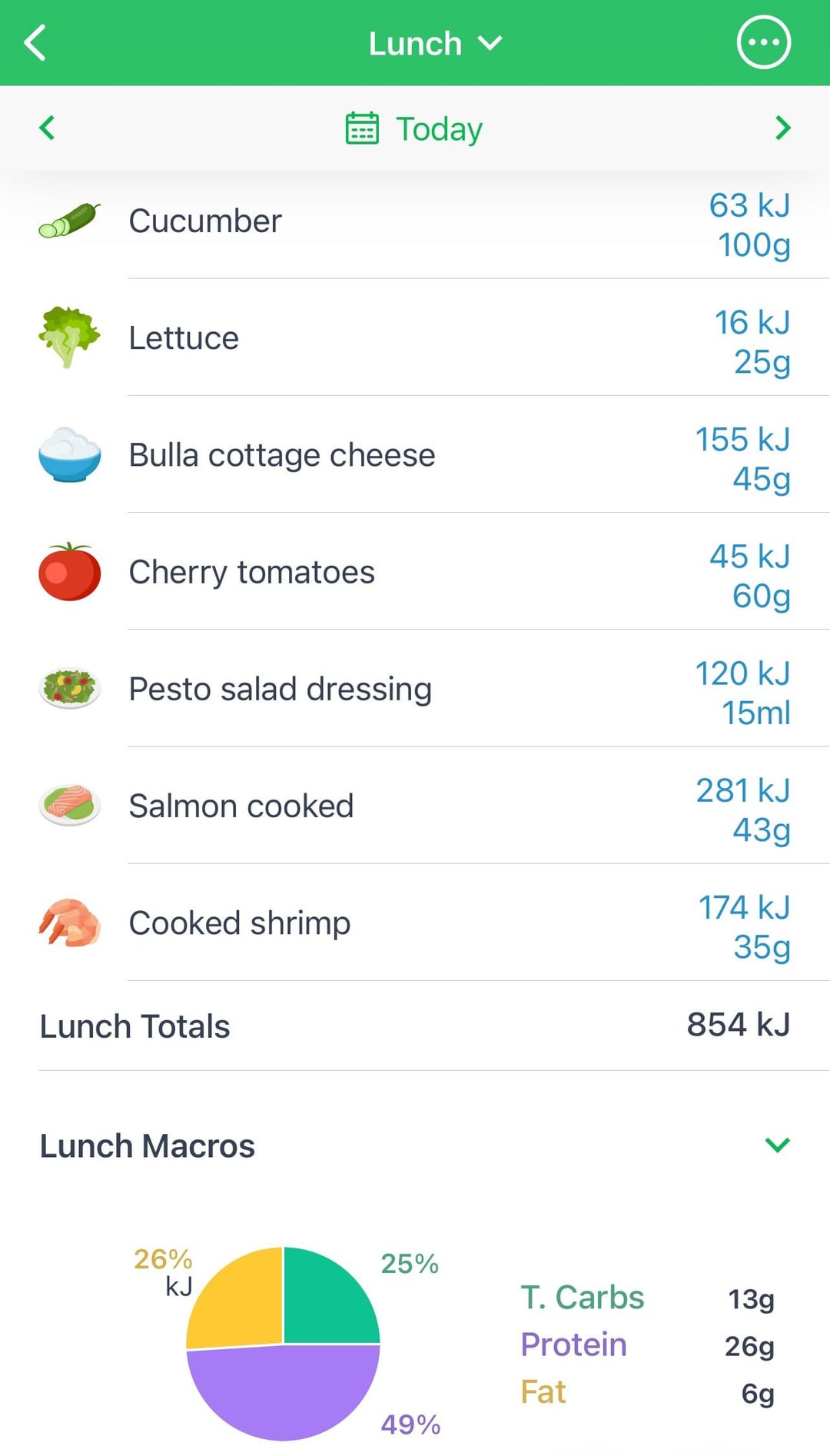Tap the pesto salad dressing icon
830x1456 pixels.
pyautogui.click(x=69, y=689)
